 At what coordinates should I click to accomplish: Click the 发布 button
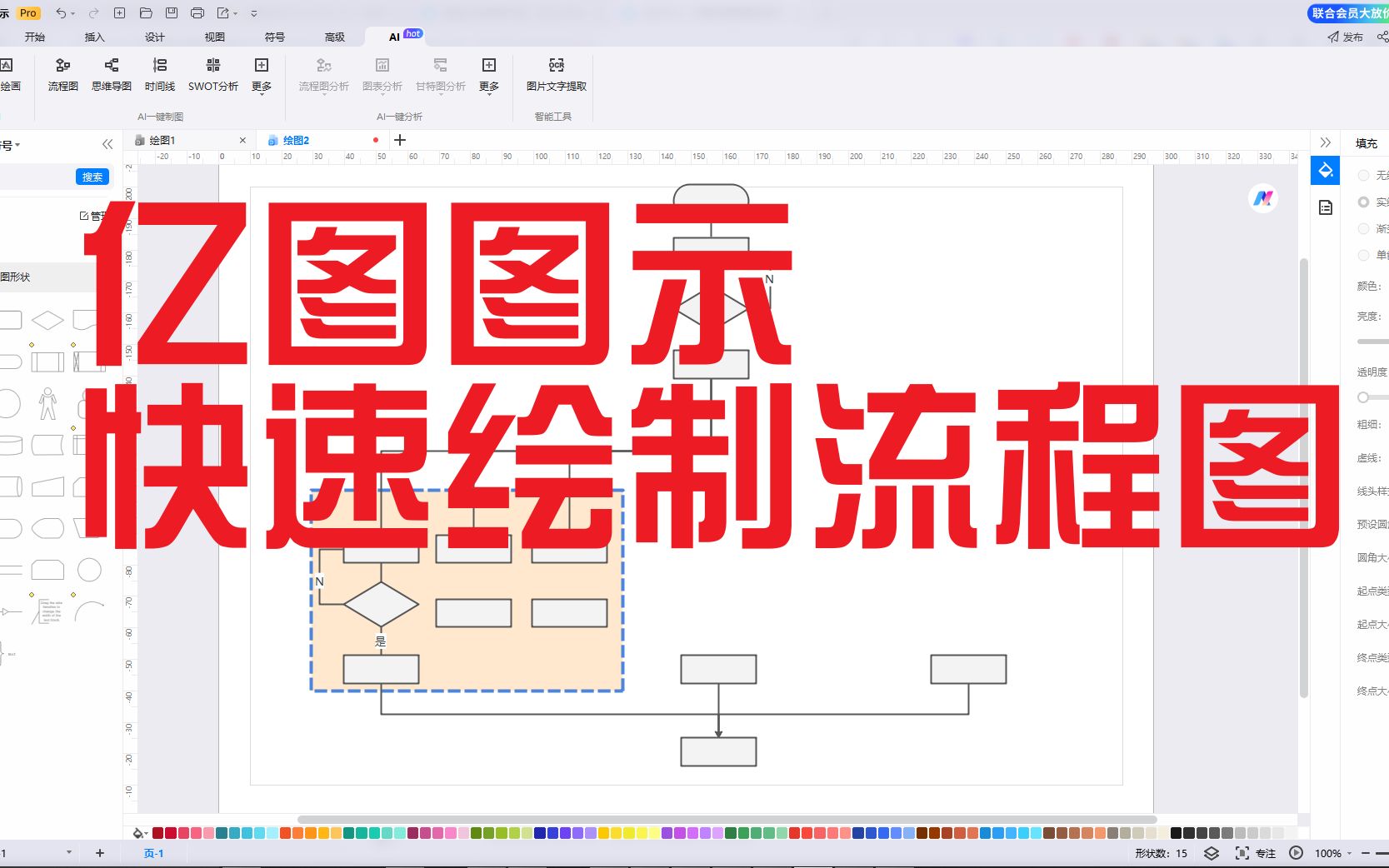tap(1346, 37)
